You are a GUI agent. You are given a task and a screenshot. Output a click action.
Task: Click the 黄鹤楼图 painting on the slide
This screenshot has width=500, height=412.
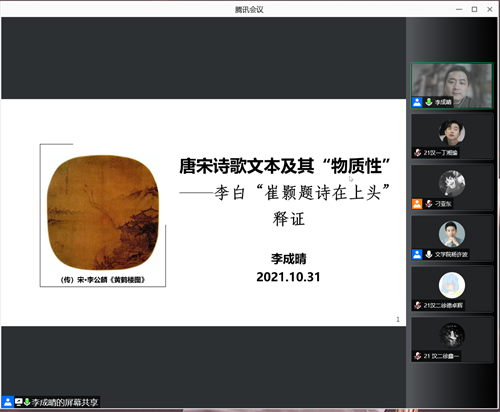pos(103,212)
